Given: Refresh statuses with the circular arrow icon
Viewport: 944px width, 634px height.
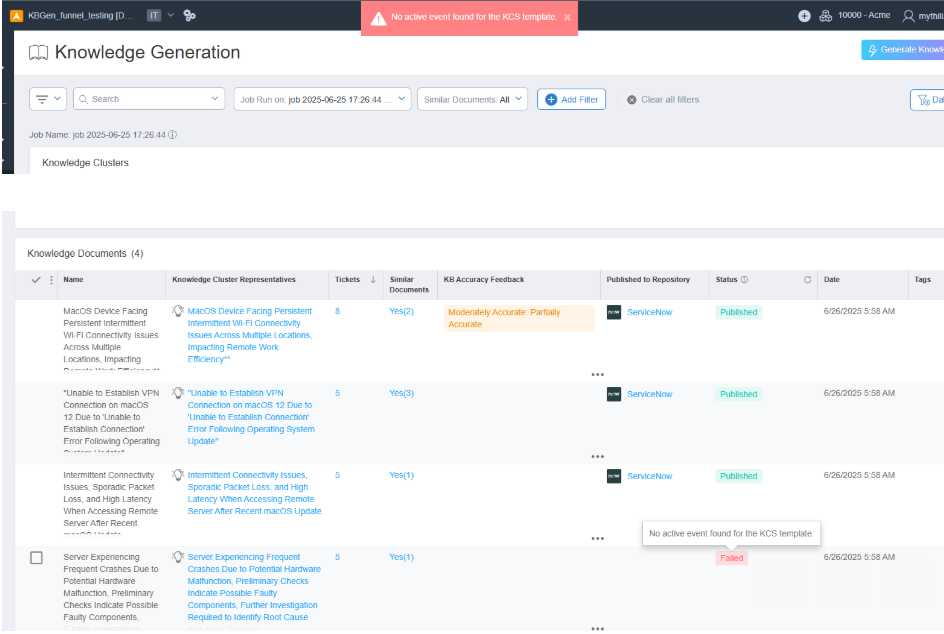Looking at the screenshot, I should coord(807,280).
